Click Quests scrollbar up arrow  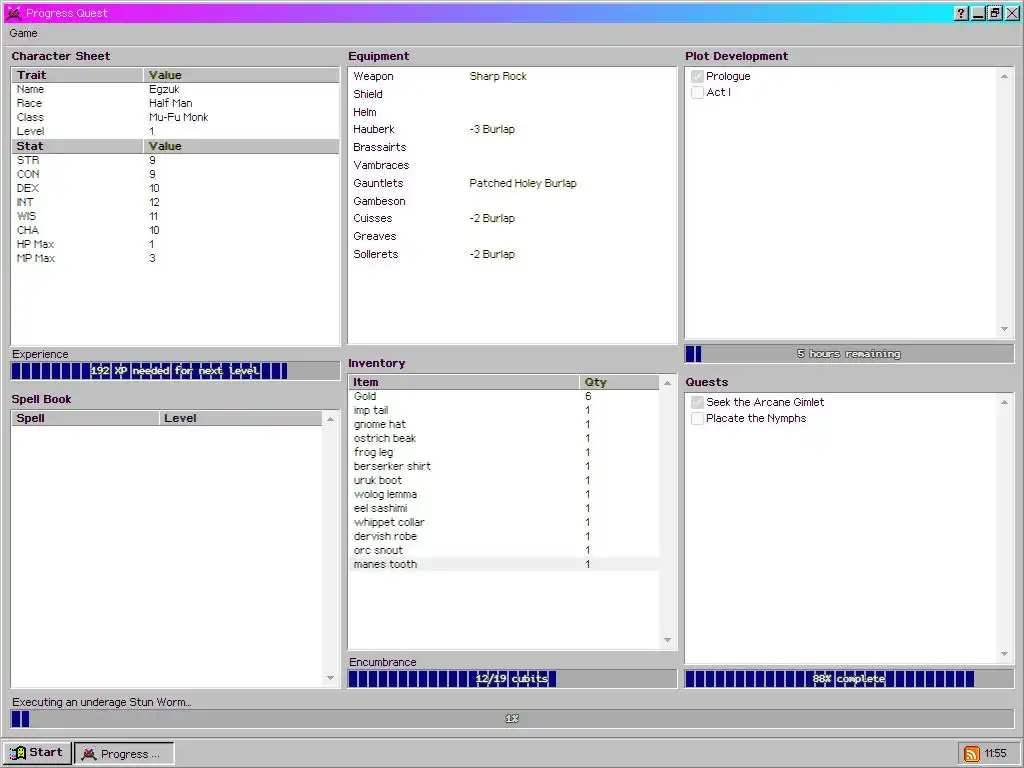[1004, 402]
